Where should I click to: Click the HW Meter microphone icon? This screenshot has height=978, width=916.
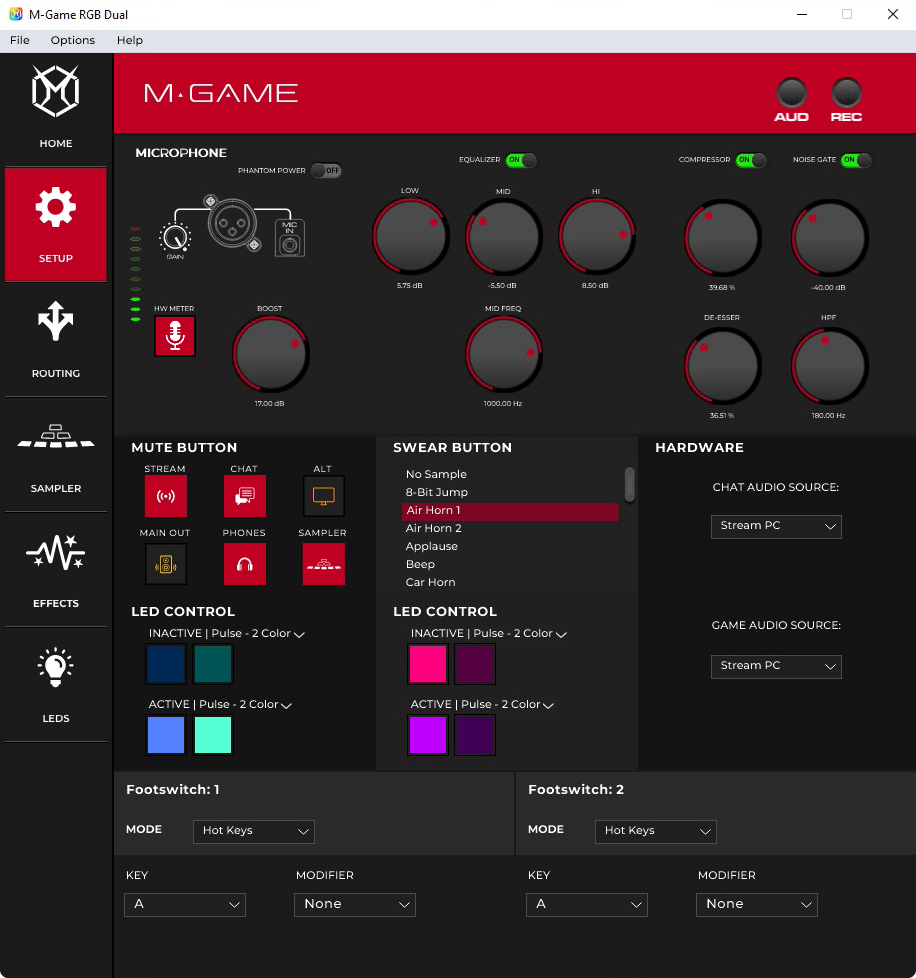coord(175,336)
